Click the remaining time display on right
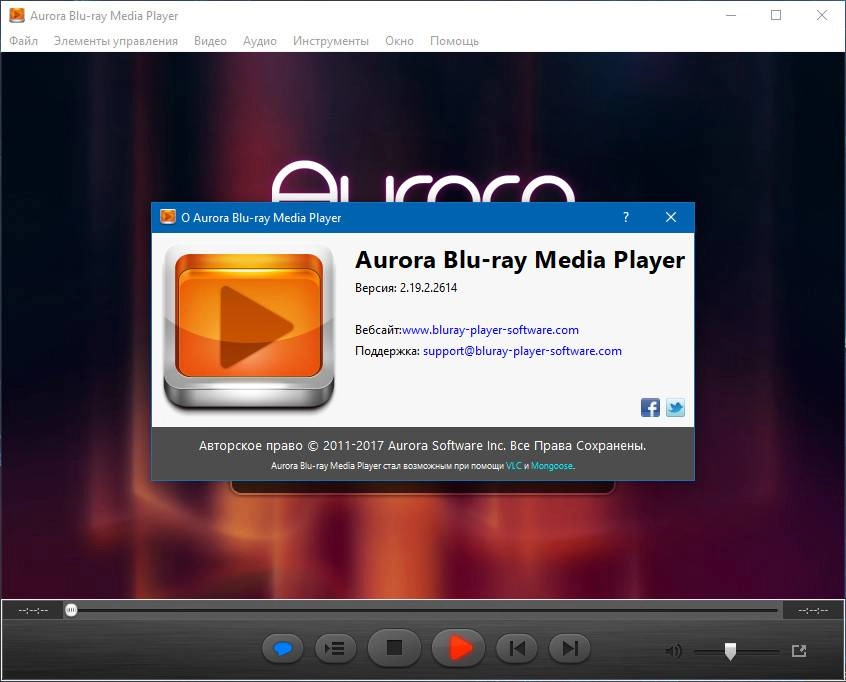The width and height of the screenshot is (846, 682). click(x=813, y=610)
